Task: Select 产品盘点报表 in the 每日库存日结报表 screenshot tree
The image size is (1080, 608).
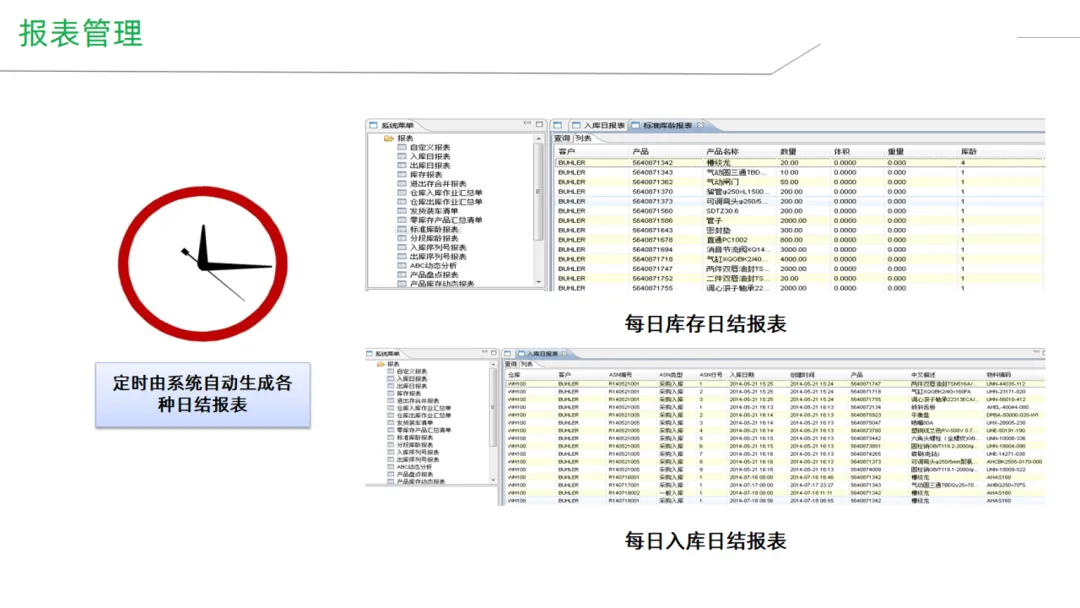Action: [x=434, y=275]
